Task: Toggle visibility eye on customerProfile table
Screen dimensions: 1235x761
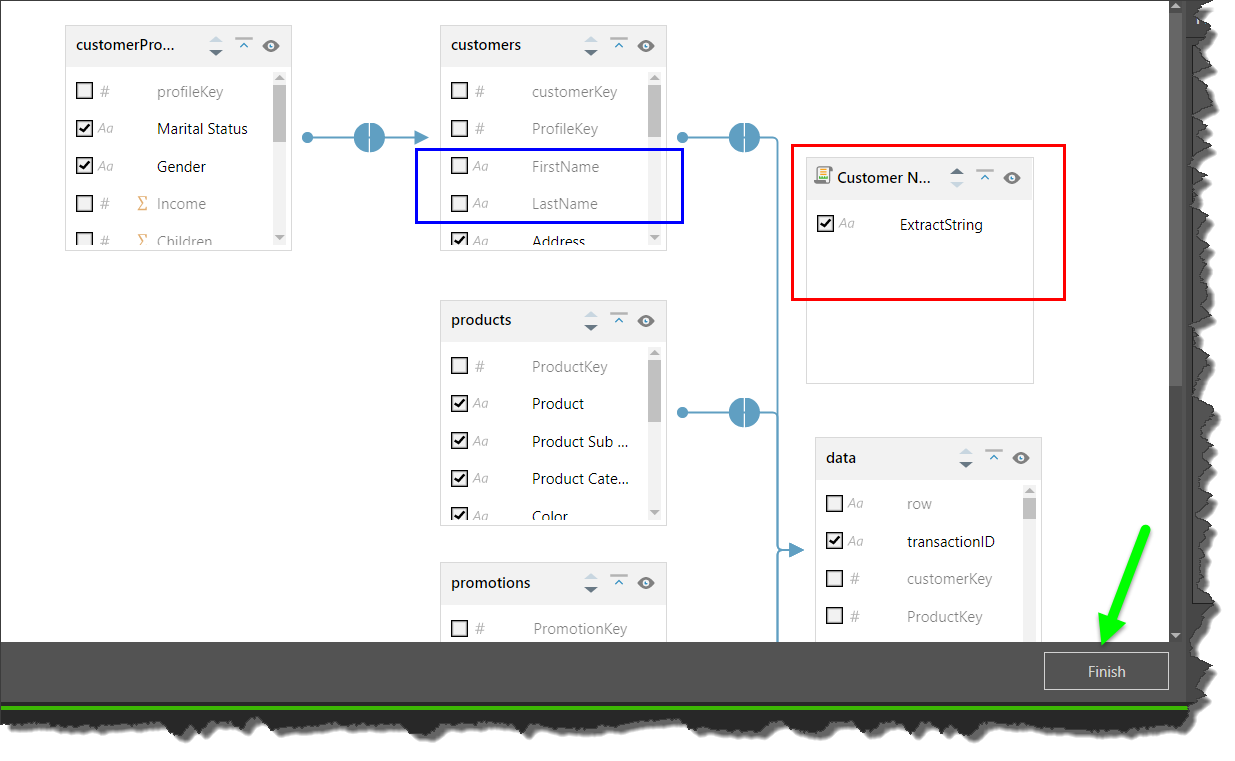Action: 271,46
